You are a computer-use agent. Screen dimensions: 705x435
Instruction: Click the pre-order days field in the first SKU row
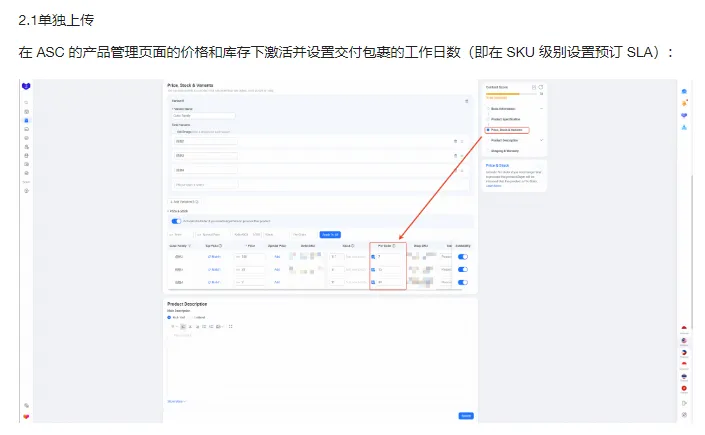[389, 257]
